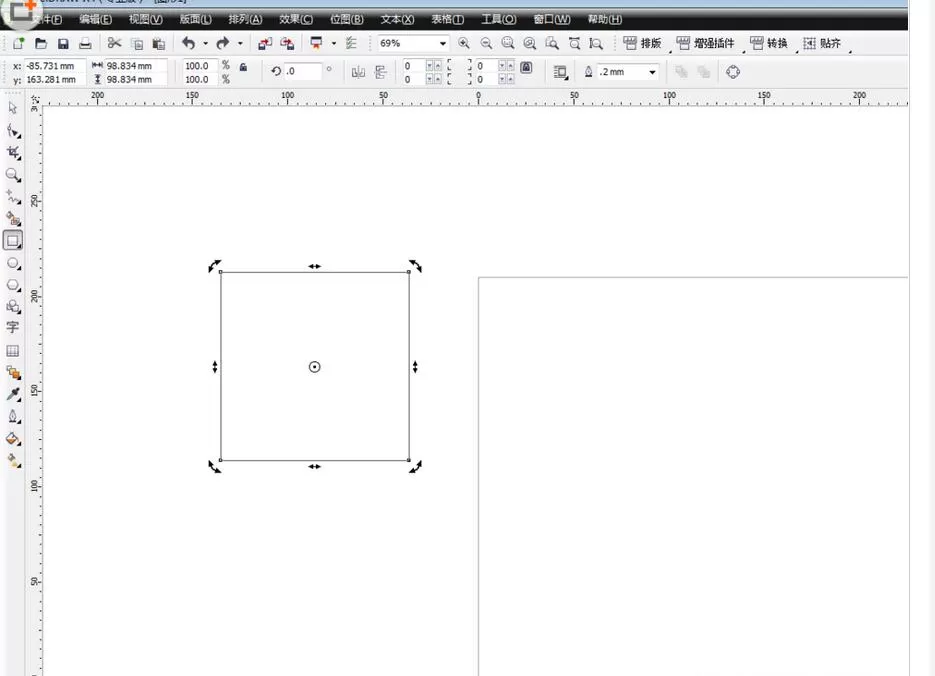
Task: Open the 编辑(E) menu
Action: coord(95,19)
